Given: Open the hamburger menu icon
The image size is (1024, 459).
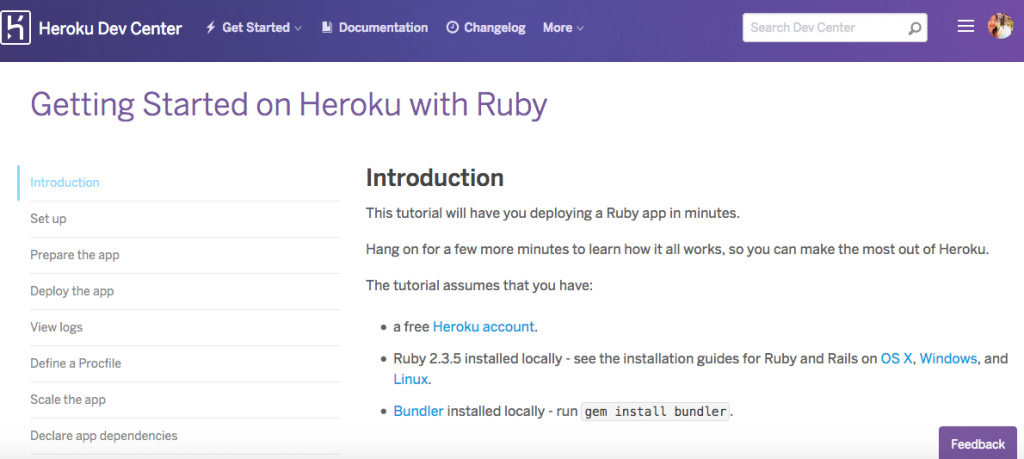Looking at the screenshot, I should (x=965, y=26).
